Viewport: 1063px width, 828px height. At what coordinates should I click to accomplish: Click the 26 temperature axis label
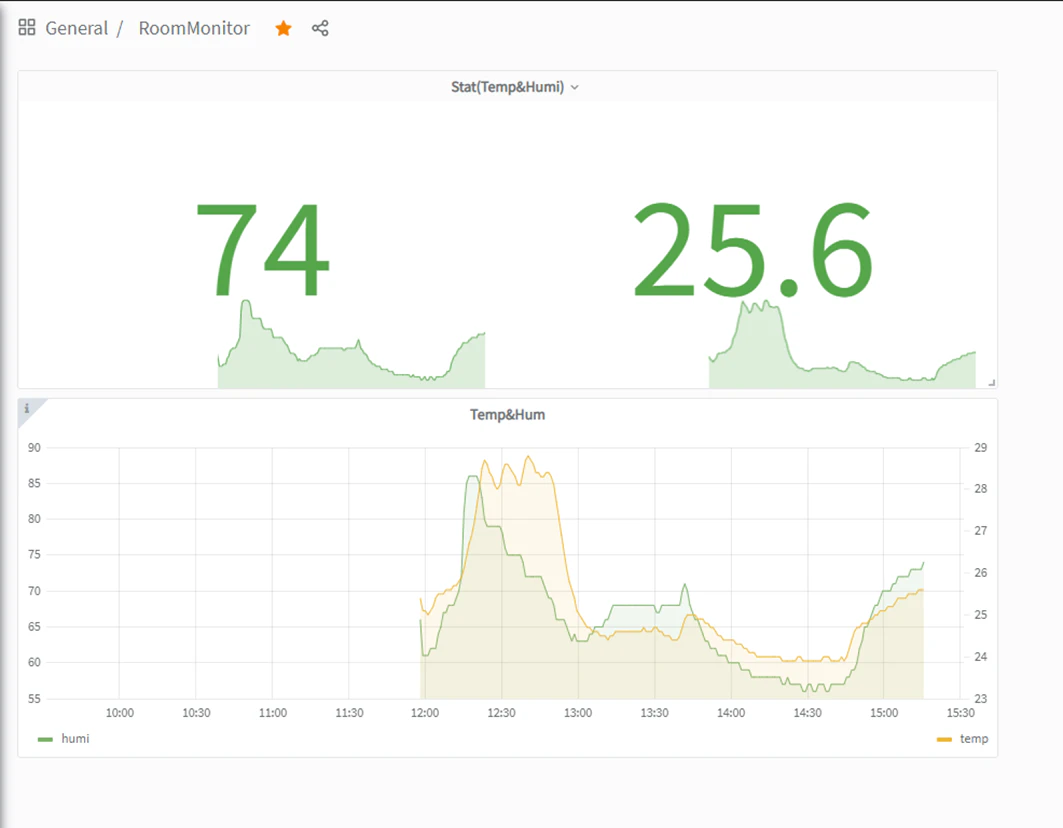(980, 572)
